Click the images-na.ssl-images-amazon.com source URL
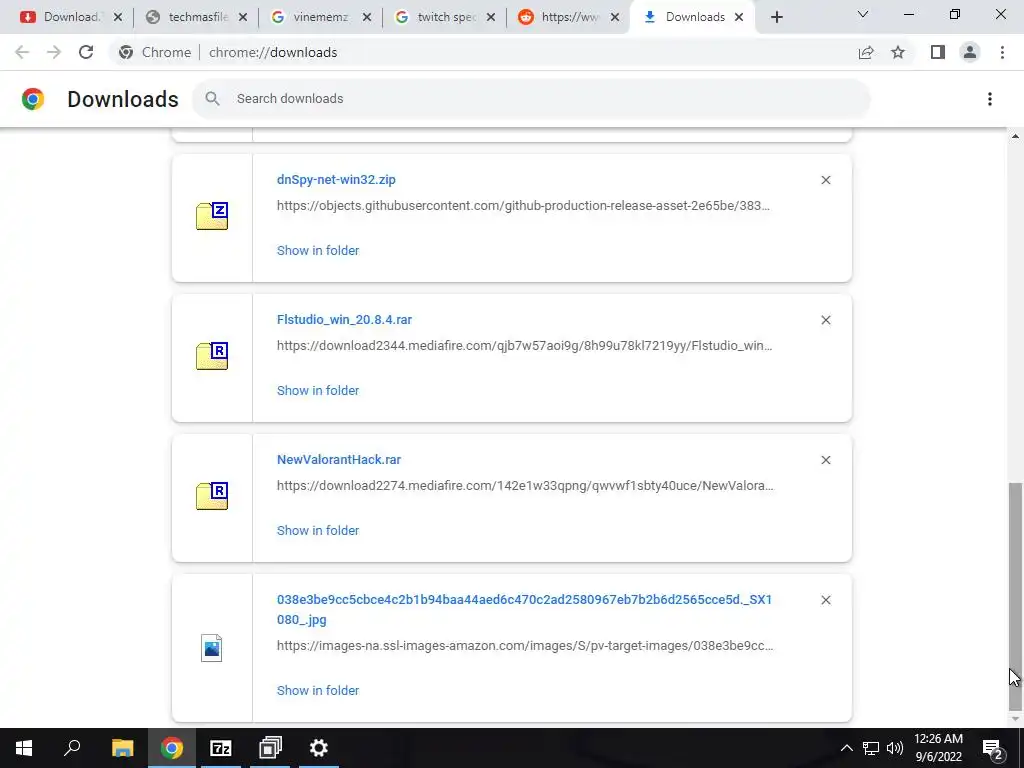Screen dimensions: 1024x768 tap(525, 645)
